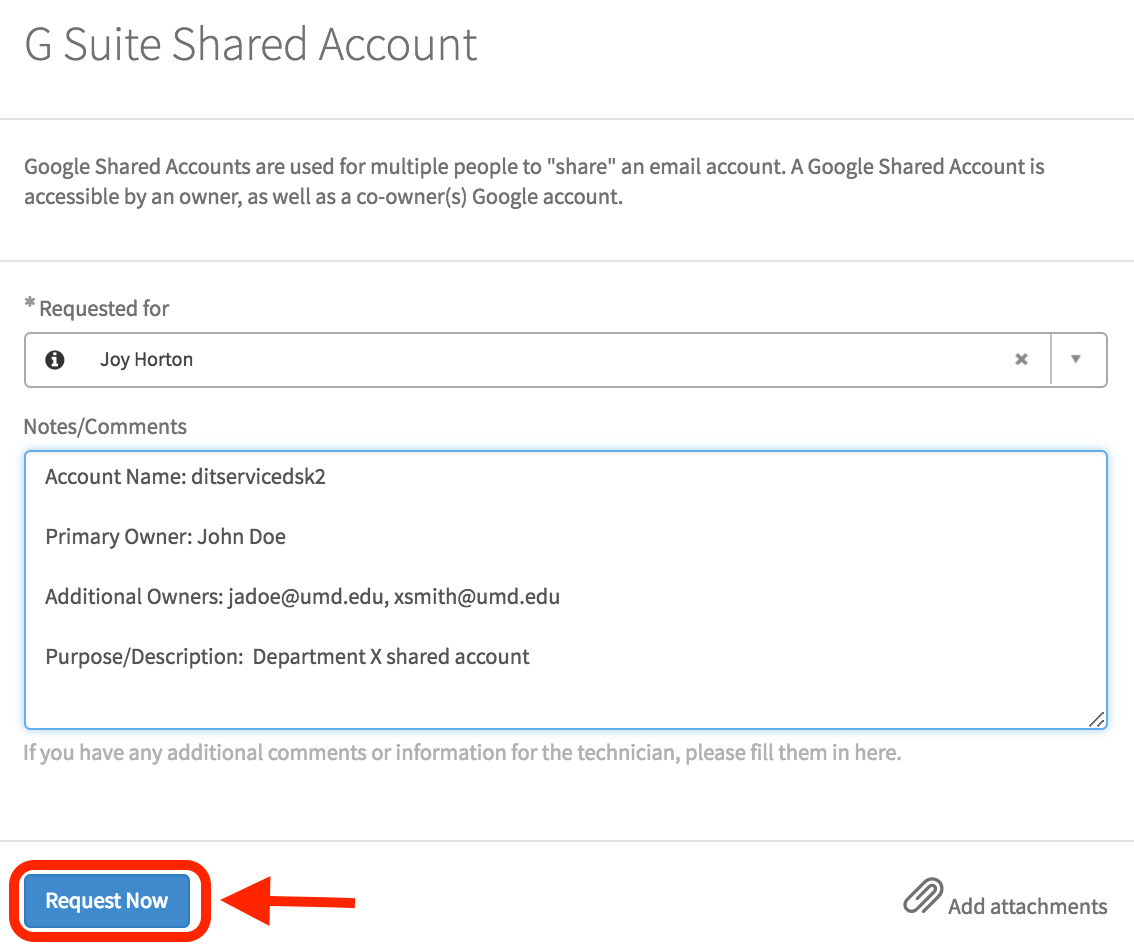Click the Notes/Comments field label

click(x=105, y=427)
